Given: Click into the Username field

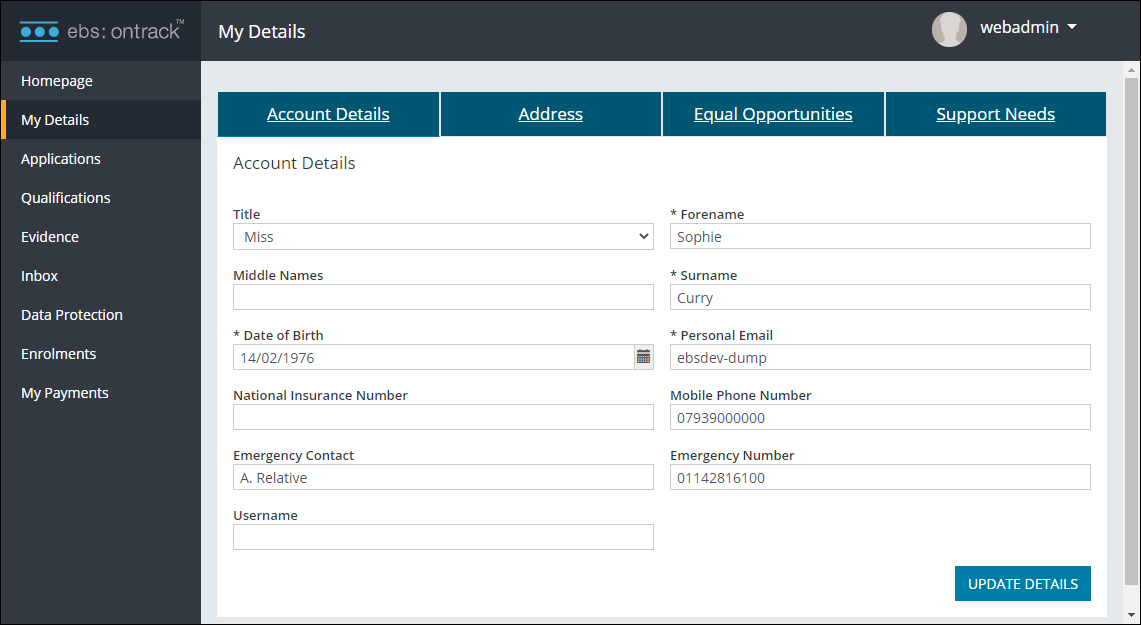Looking at the screenshot, I should (x=443, y=537).
